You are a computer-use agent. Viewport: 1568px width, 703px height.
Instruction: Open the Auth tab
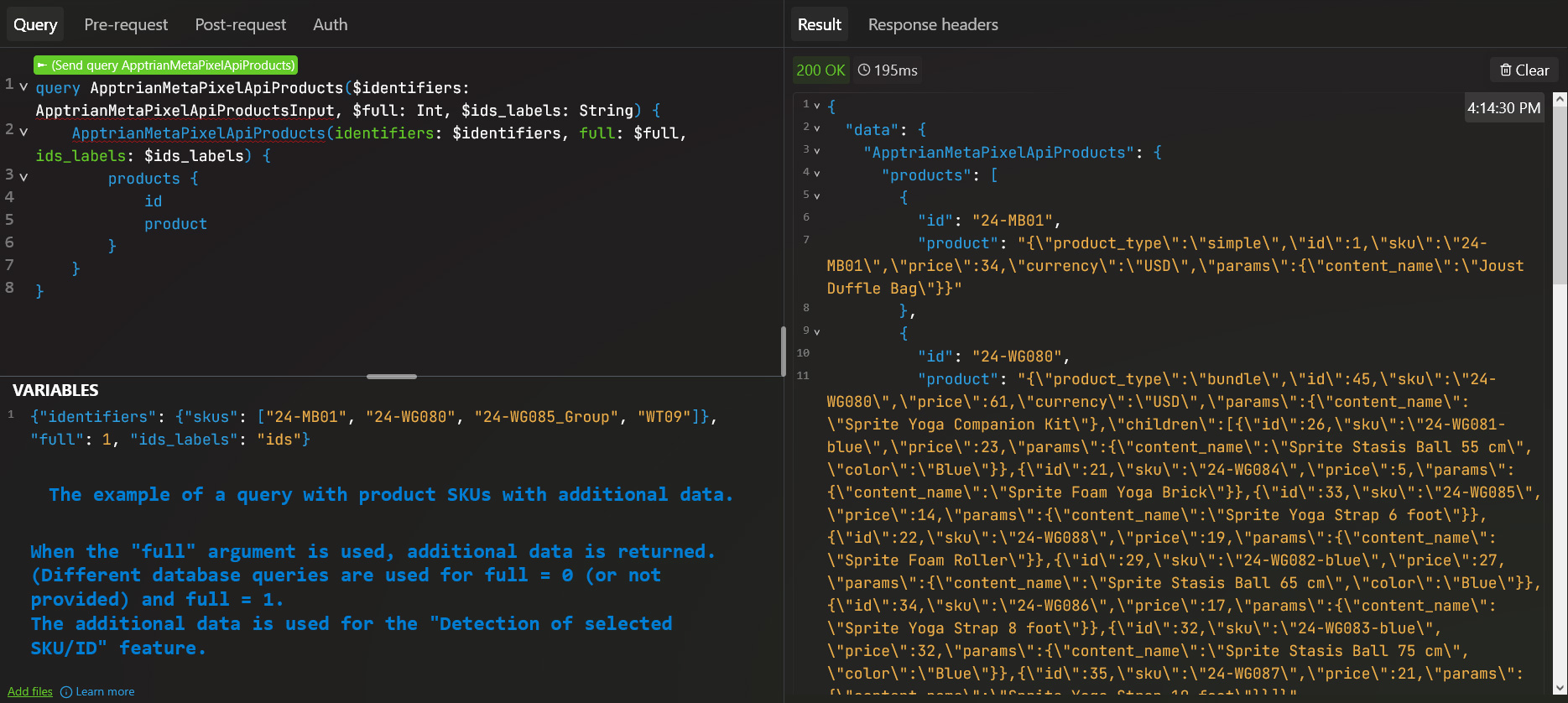click(331, 24)
